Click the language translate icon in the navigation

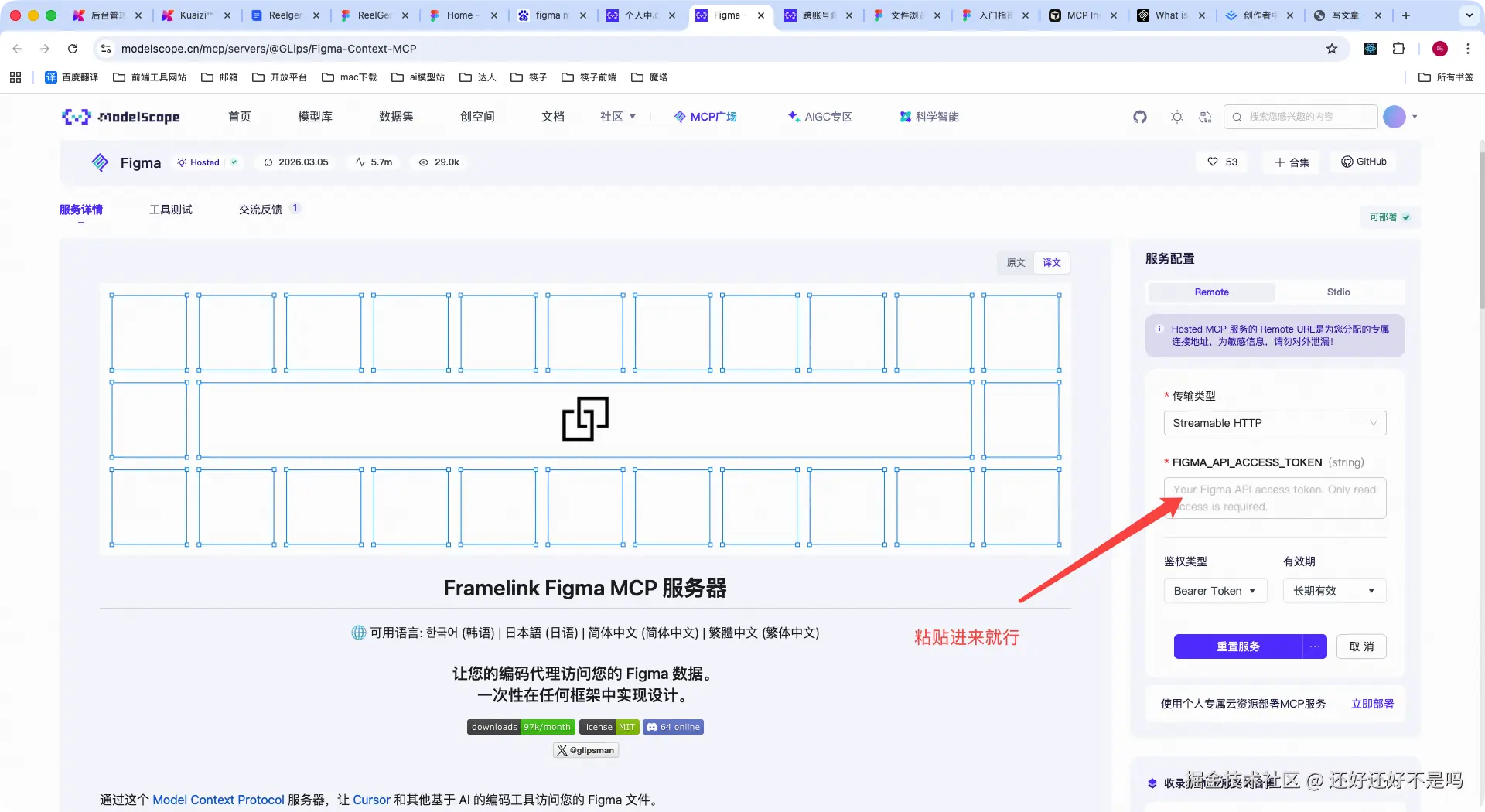[1205, 117]
